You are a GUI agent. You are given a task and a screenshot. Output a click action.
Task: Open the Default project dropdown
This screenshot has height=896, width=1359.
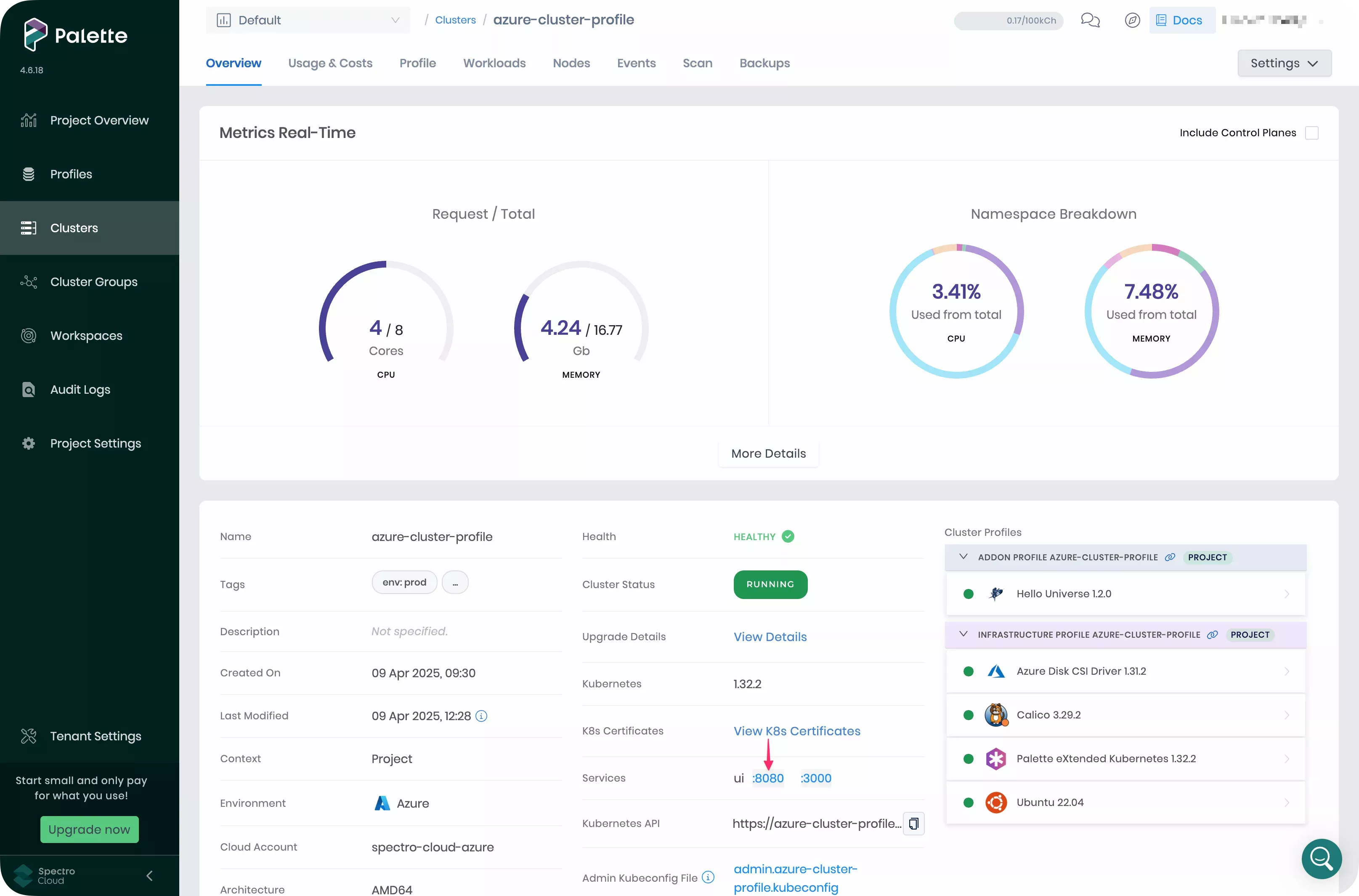tap(308, 21)
